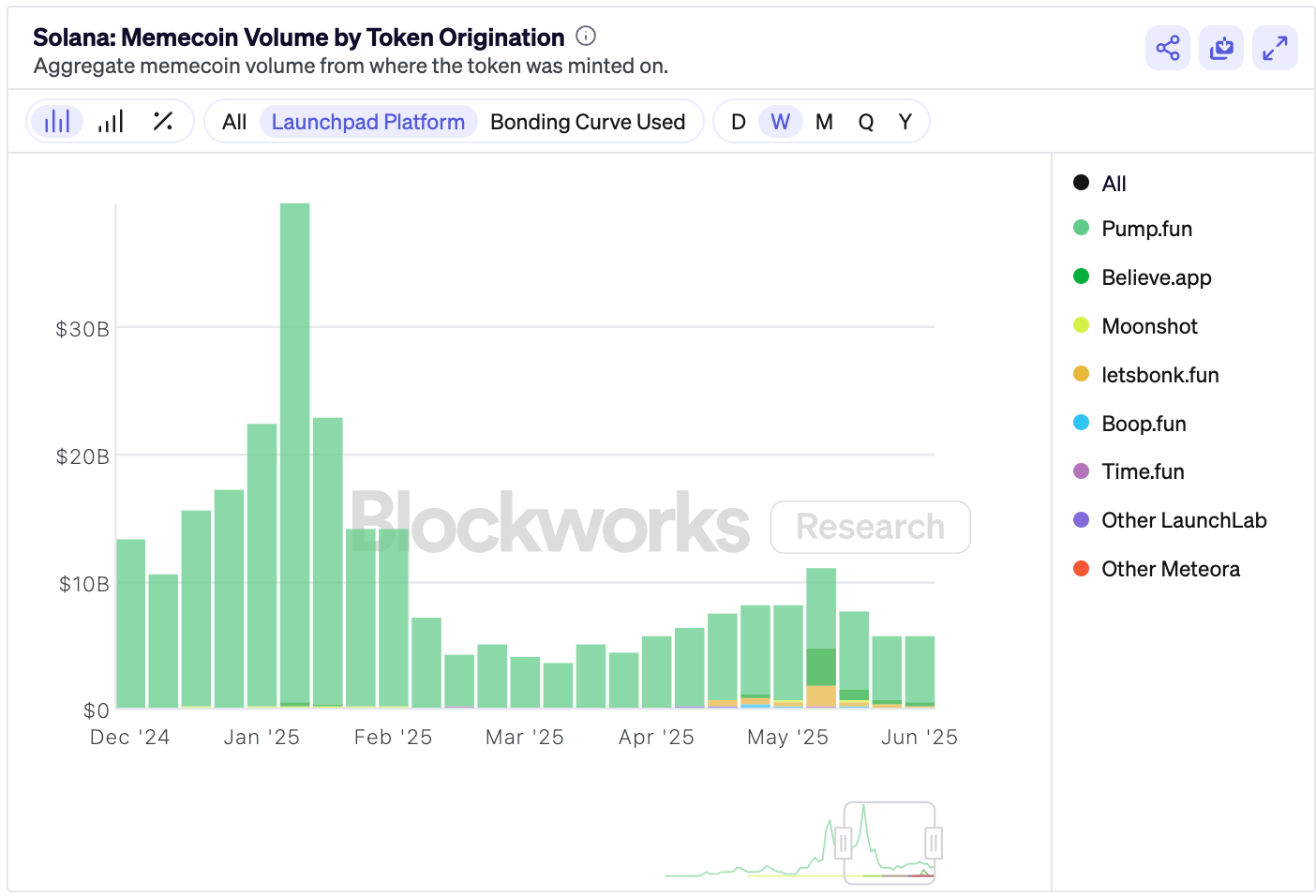Toggle Believe.app series in legend
This screenshot has height=896, width=1316.
(x=1142, y=277)
